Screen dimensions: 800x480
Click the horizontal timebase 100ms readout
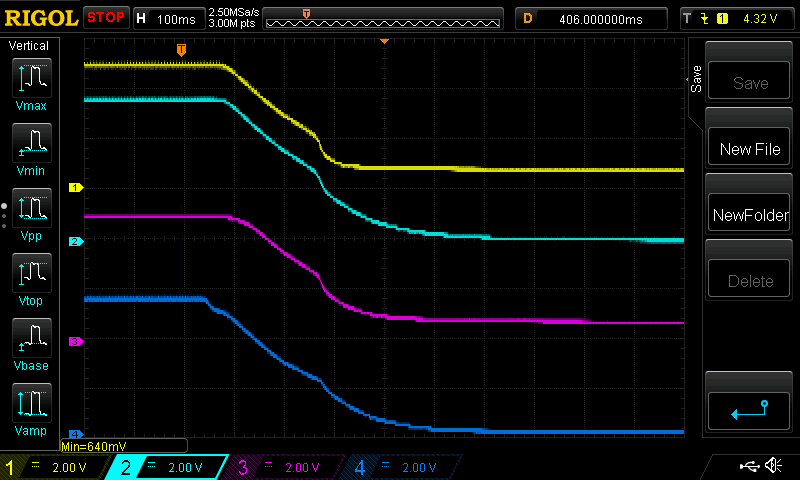pyautogui.click(x=176, y=19)
